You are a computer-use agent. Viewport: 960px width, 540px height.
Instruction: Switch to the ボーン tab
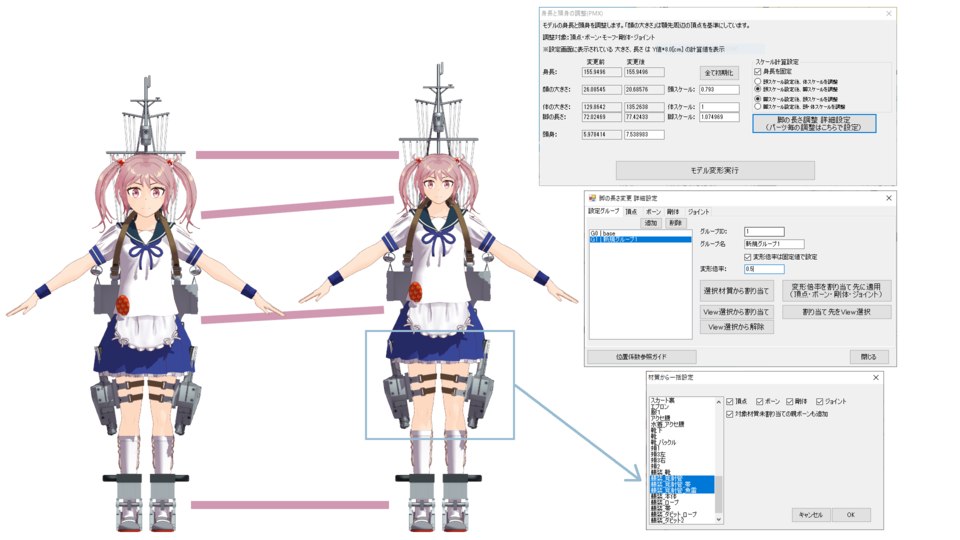click(653, 212)
